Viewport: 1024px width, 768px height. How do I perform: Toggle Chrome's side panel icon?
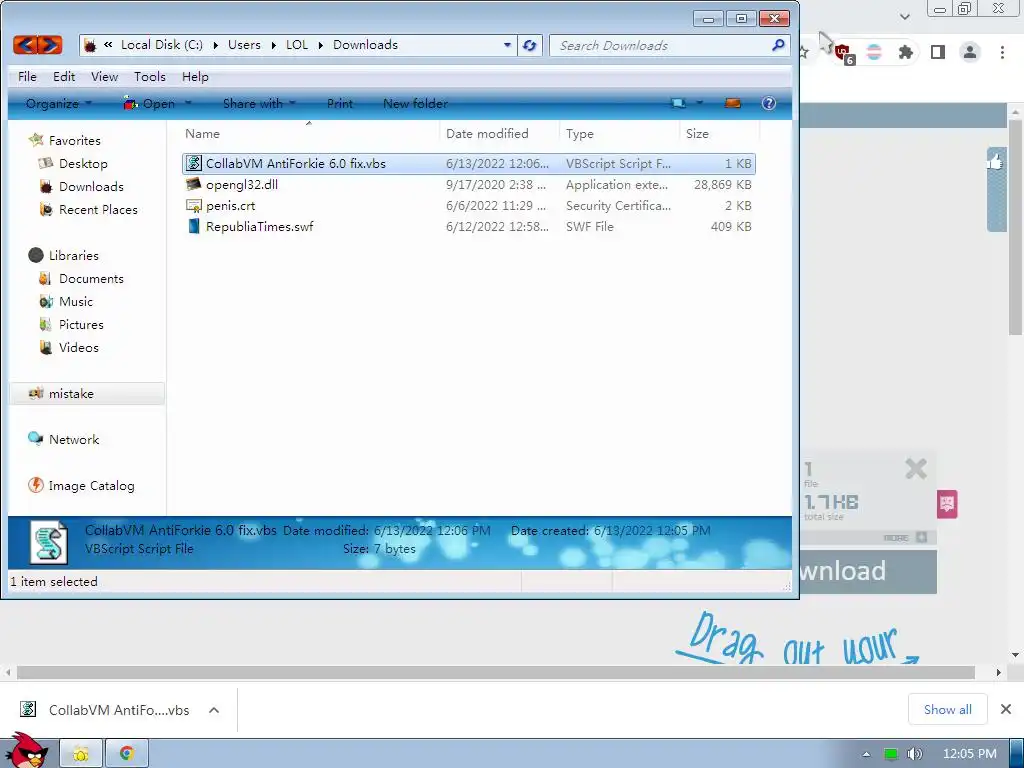[x=938, y=52]
